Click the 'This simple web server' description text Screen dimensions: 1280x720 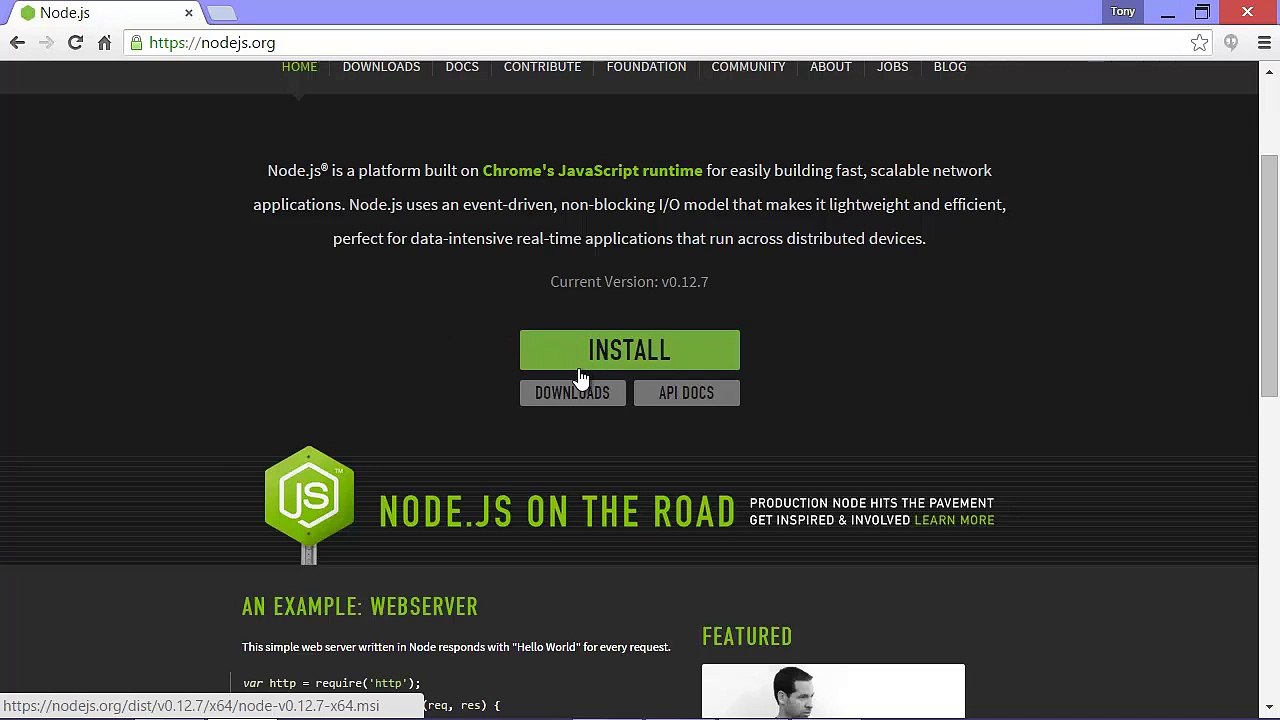coord(456,648)
